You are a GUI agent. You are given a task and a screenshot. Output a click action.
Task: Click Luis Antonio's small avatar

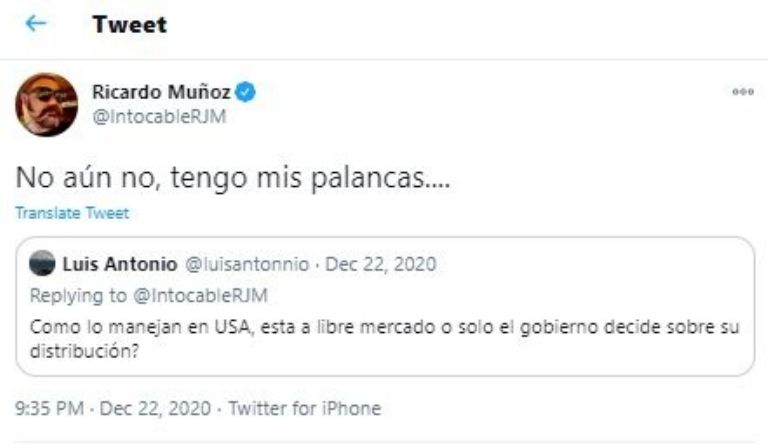pos(43,265)
